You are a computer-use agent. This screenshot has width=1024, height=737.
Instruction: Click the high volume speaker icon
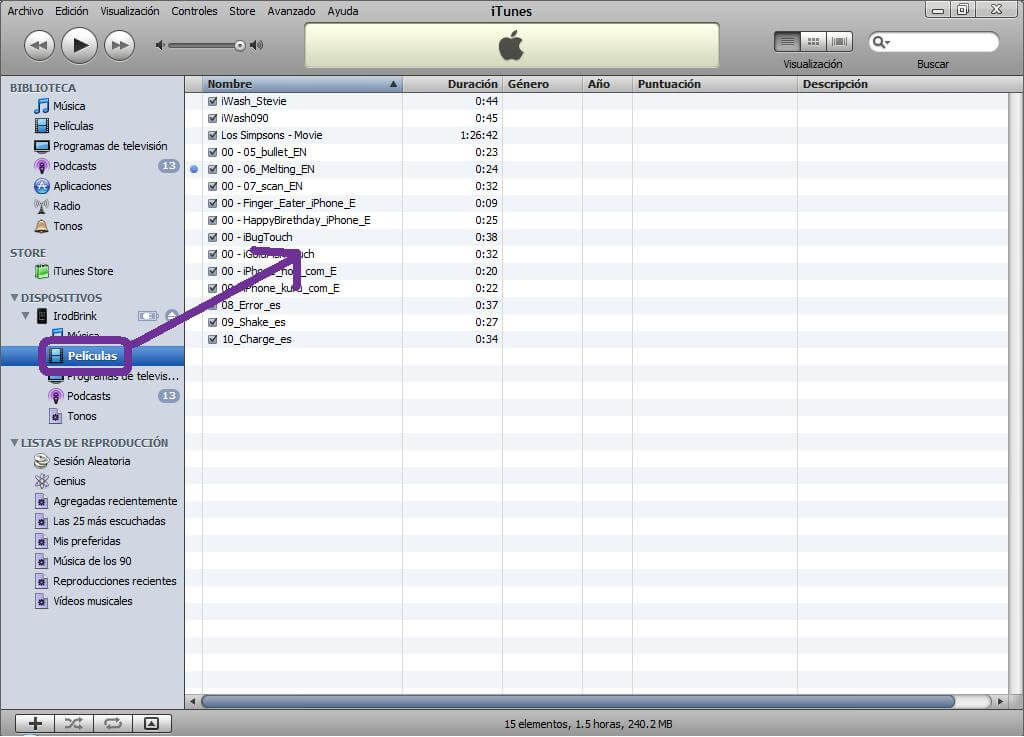257,45
